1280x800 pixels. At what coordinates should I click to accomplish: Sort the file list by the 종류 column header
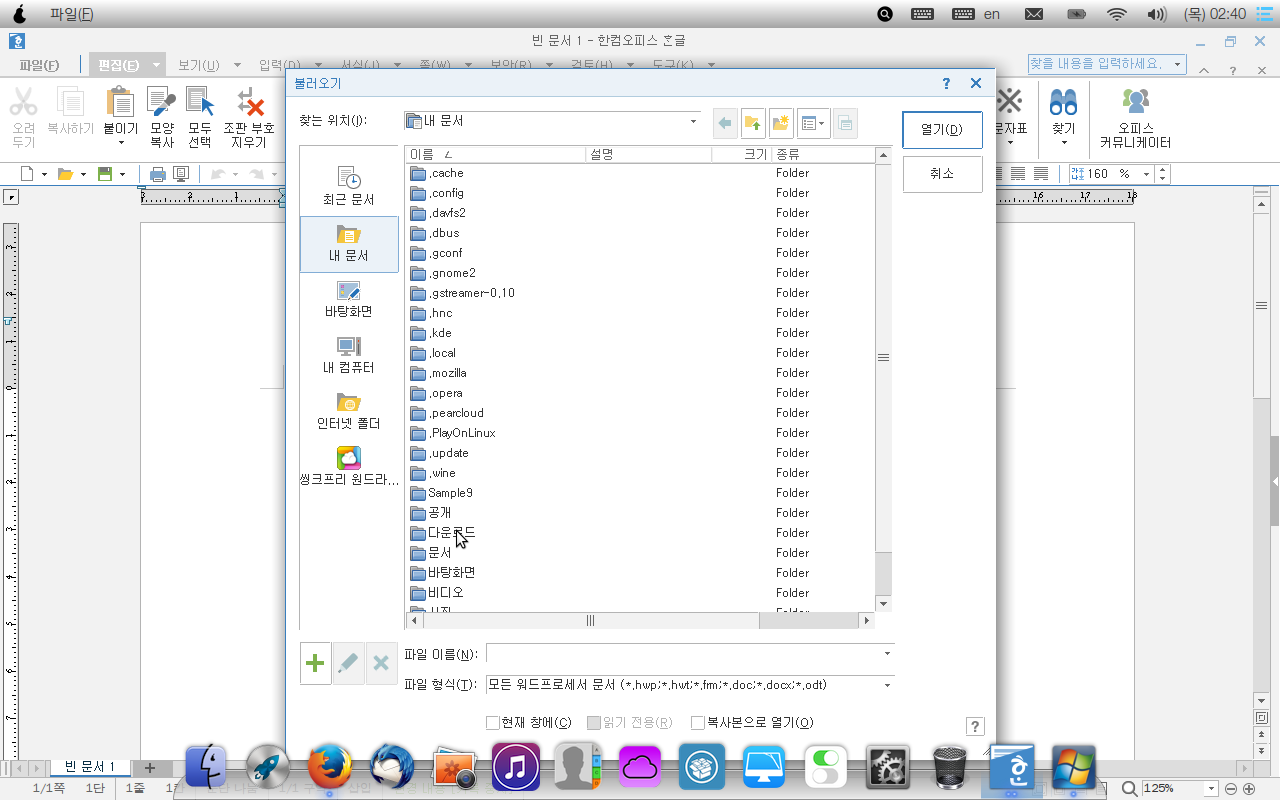click(822, 155)
